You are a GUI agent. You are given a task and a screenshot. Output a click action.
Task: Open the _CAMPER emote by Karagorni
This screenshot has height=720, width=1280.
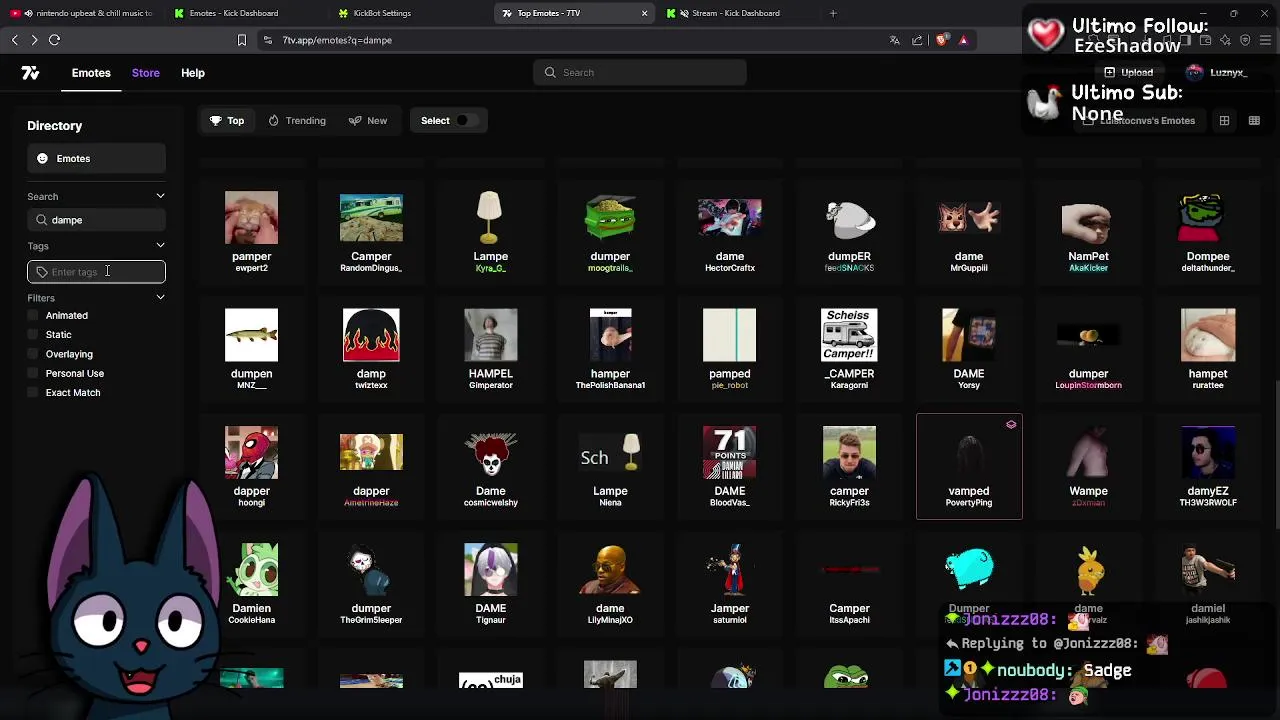point(849,348)
